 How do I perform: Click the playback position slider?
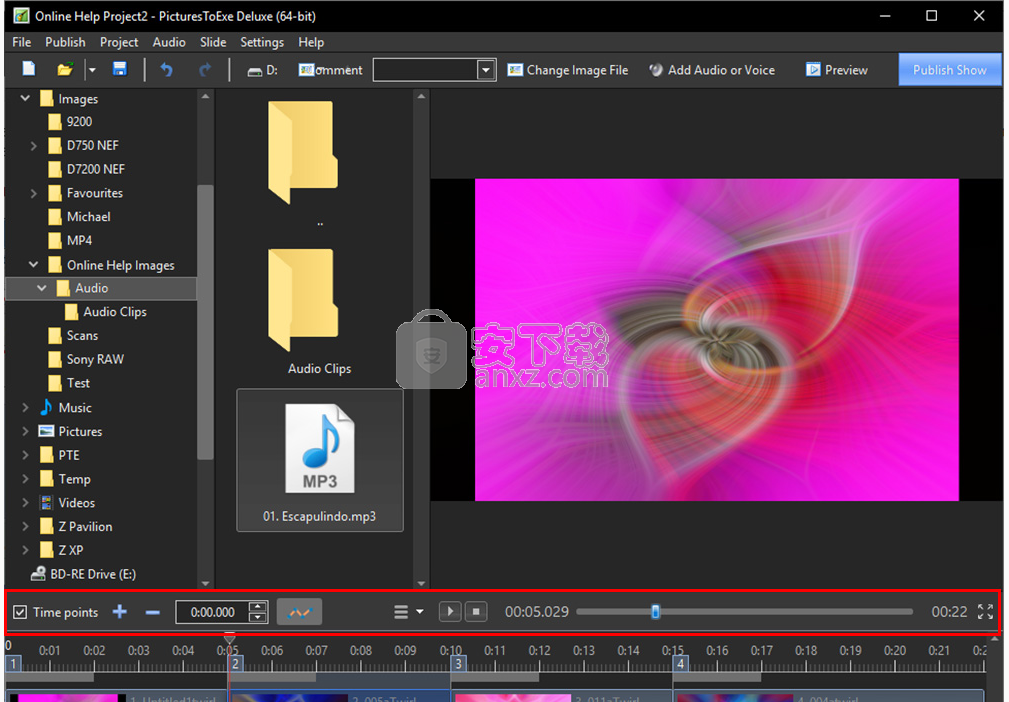click(x=745, y=611)
